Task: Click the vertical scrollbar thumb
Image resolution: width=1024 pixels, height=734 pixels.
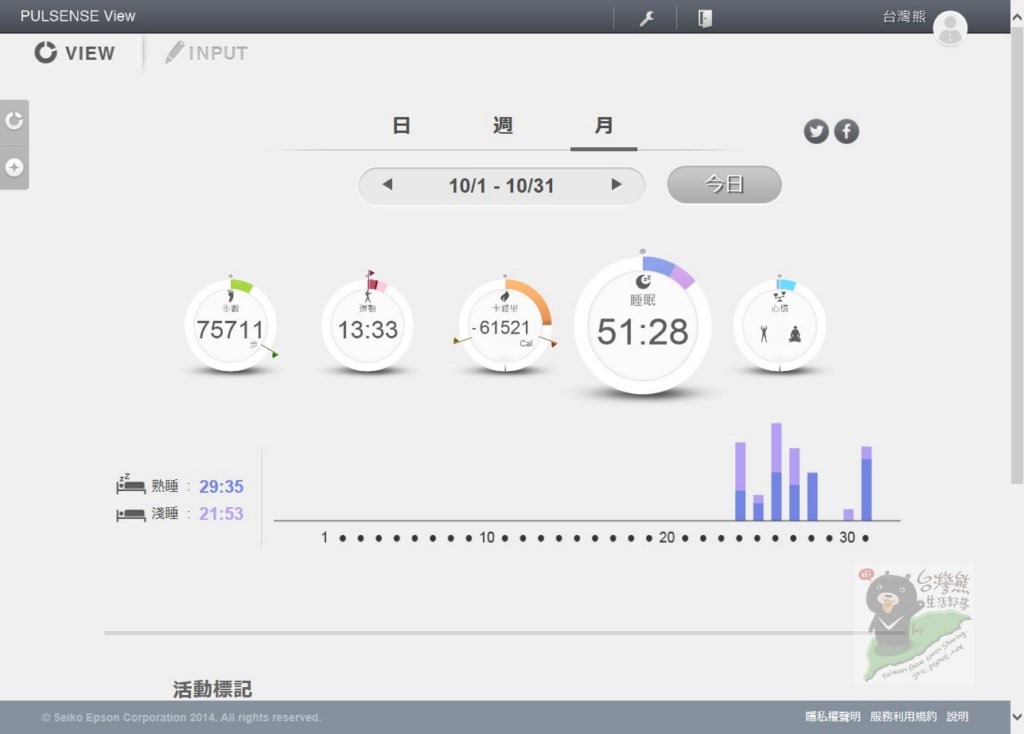Action: tap(1017, 255)
